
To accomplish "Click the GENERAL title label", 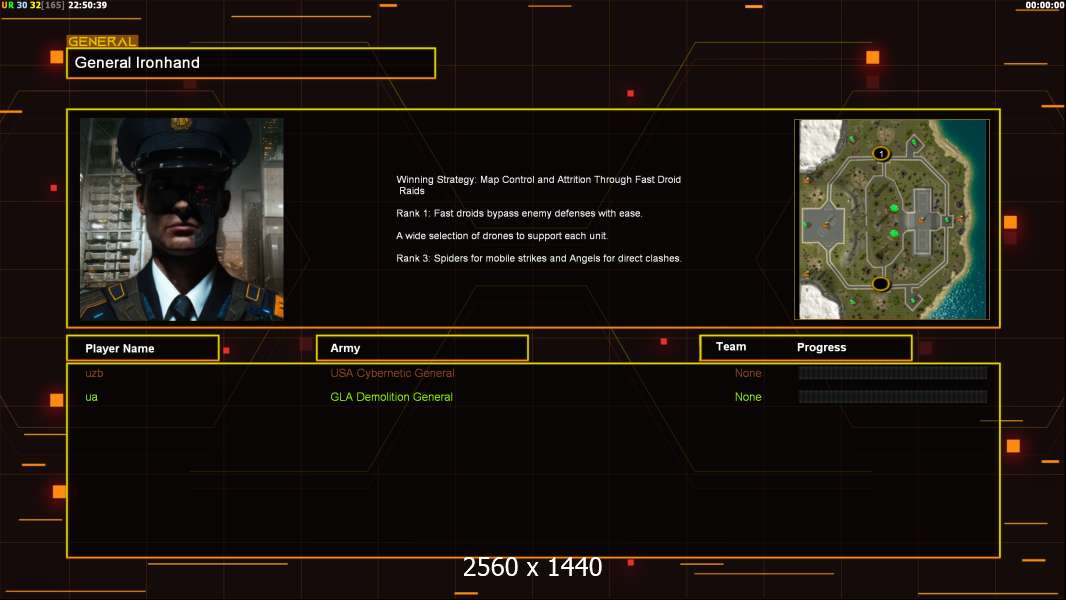I will pyautogui.click(x=102, y=41).
